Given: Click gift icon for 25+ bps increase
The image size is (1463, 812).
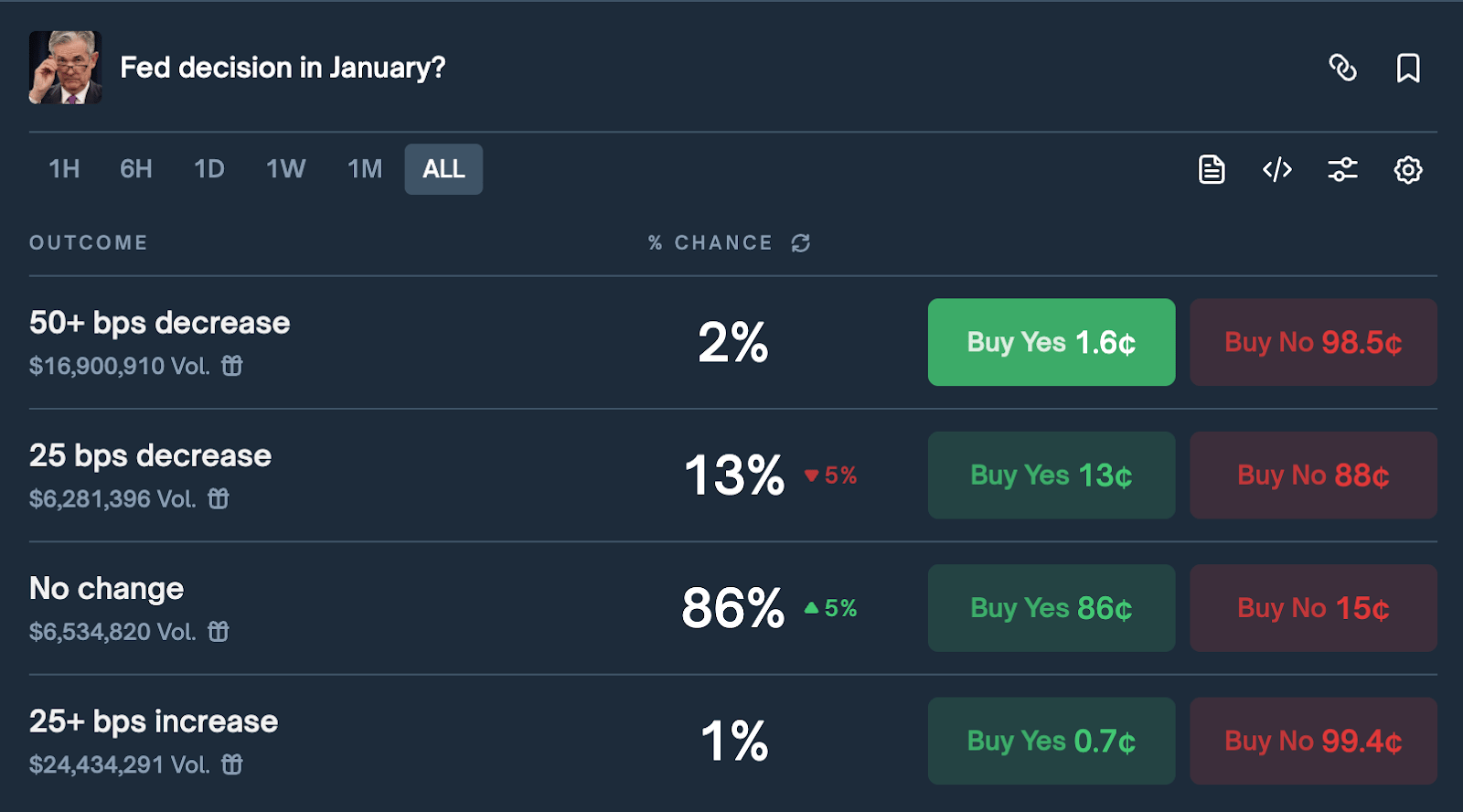Looking at the screenshot, I should 232,764.
